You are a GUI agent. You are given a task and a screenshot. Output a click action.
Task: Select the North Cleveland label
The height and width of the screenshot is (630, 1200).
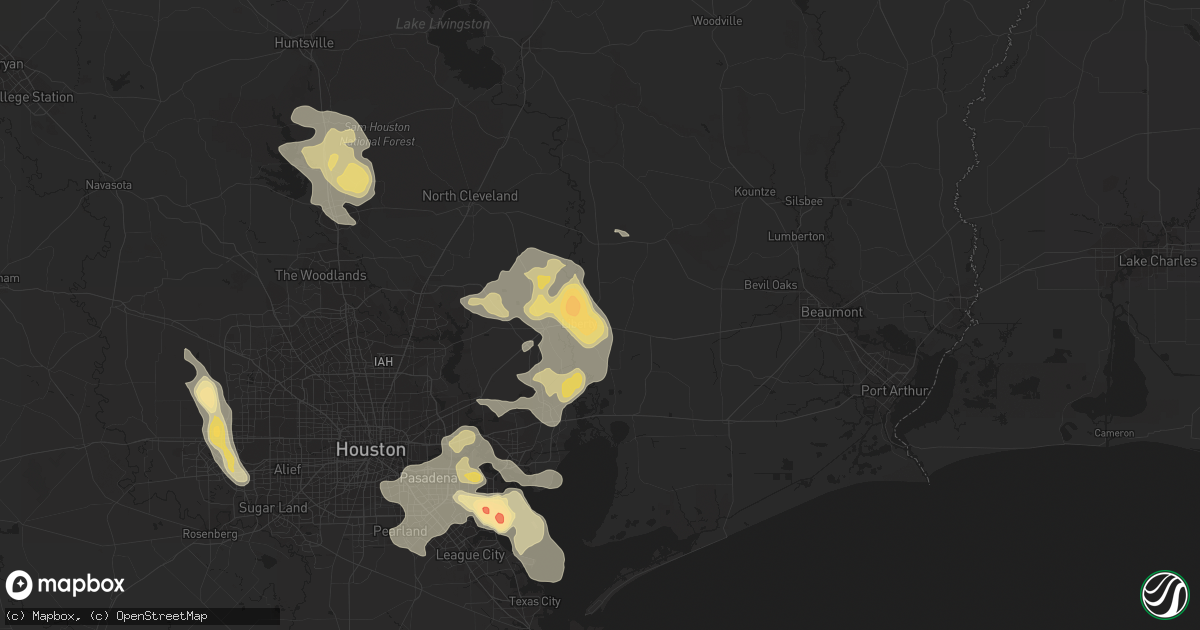(x=470, y=196)
